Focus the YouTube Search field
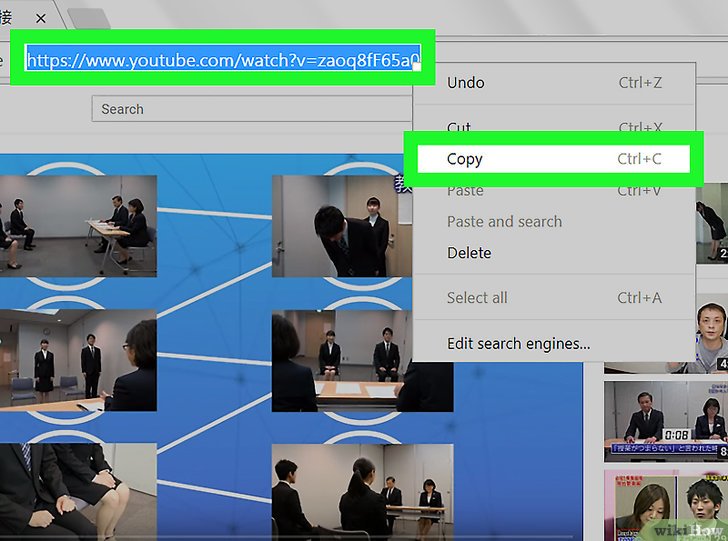Viewport: 728px width, 541px height. pyautogui.click(x=250, y=109)
